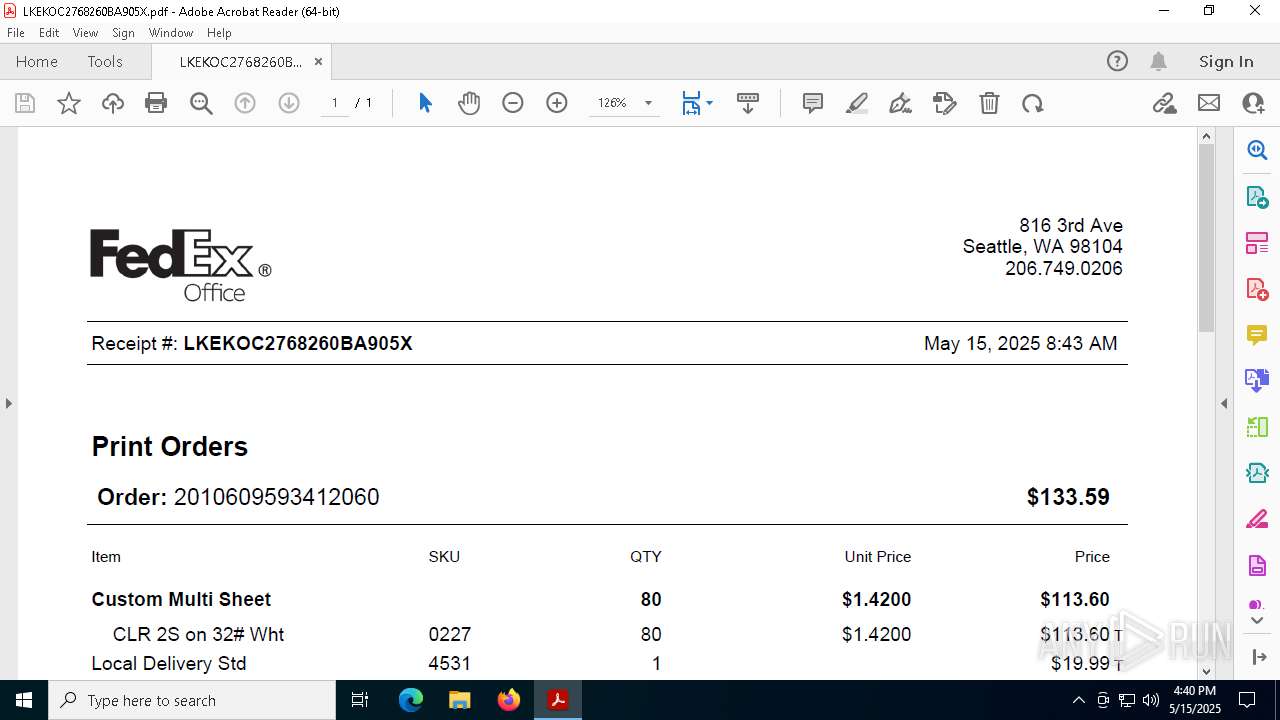This screenshot has height=720, width=1280.
Task: Choose the Selection arrow tool
Action: pyautogui.click(x=425, y=103)
